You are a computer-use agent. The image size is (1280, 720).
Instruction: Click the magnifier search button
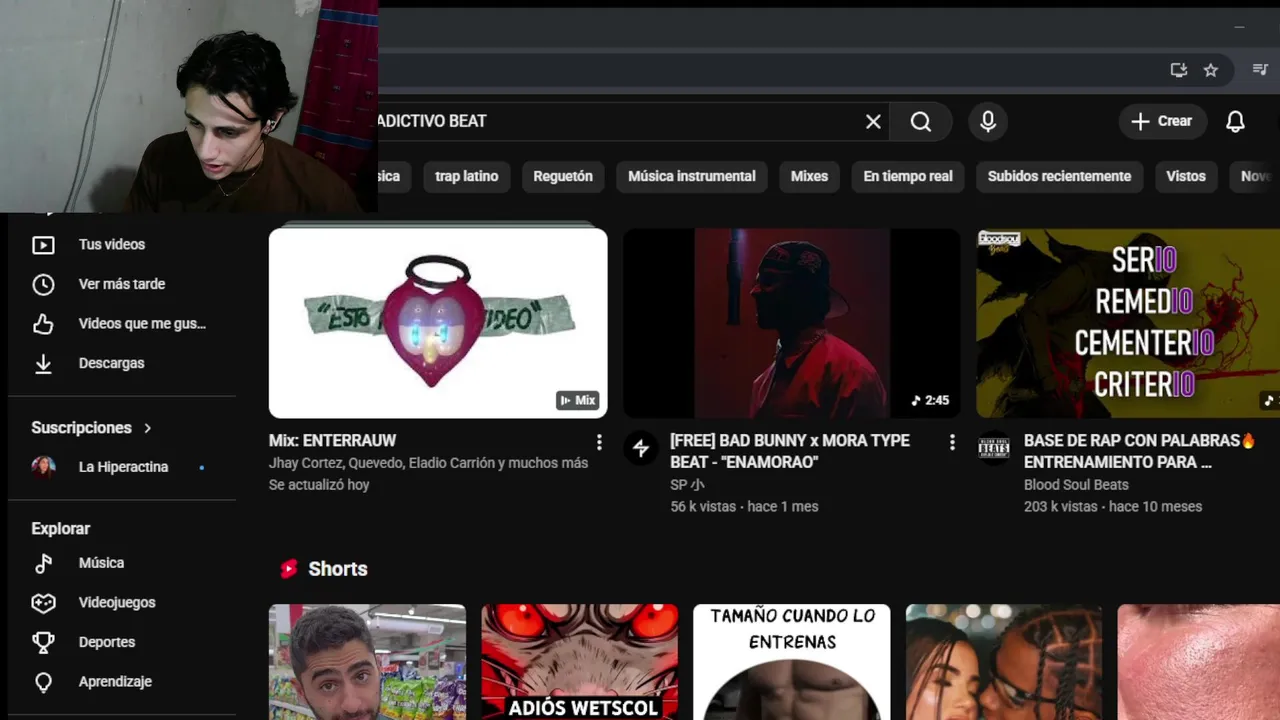click(921, 121)
